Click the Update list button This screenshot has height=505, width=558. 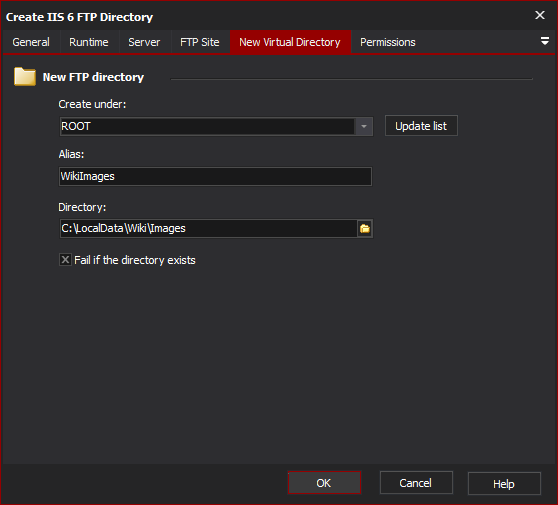tap(421, 126)
